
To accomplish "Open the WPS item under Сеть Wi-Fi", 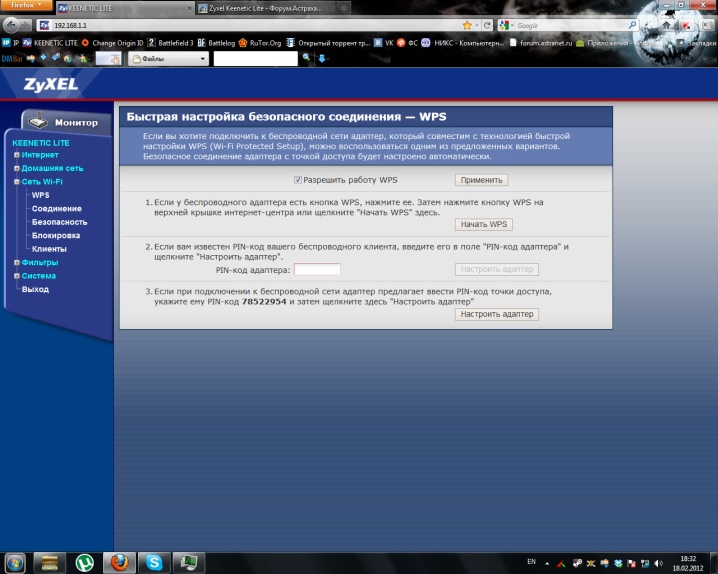I will pyautogui.click(x=40, y=195).
